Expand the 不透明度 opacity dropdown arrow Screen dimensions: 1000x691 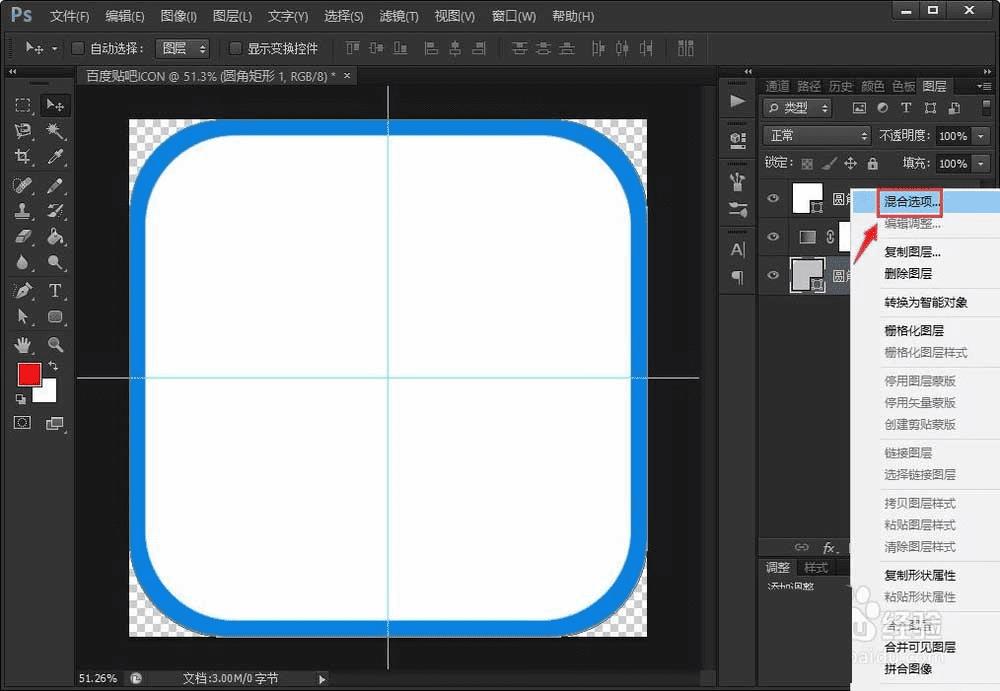981,135
